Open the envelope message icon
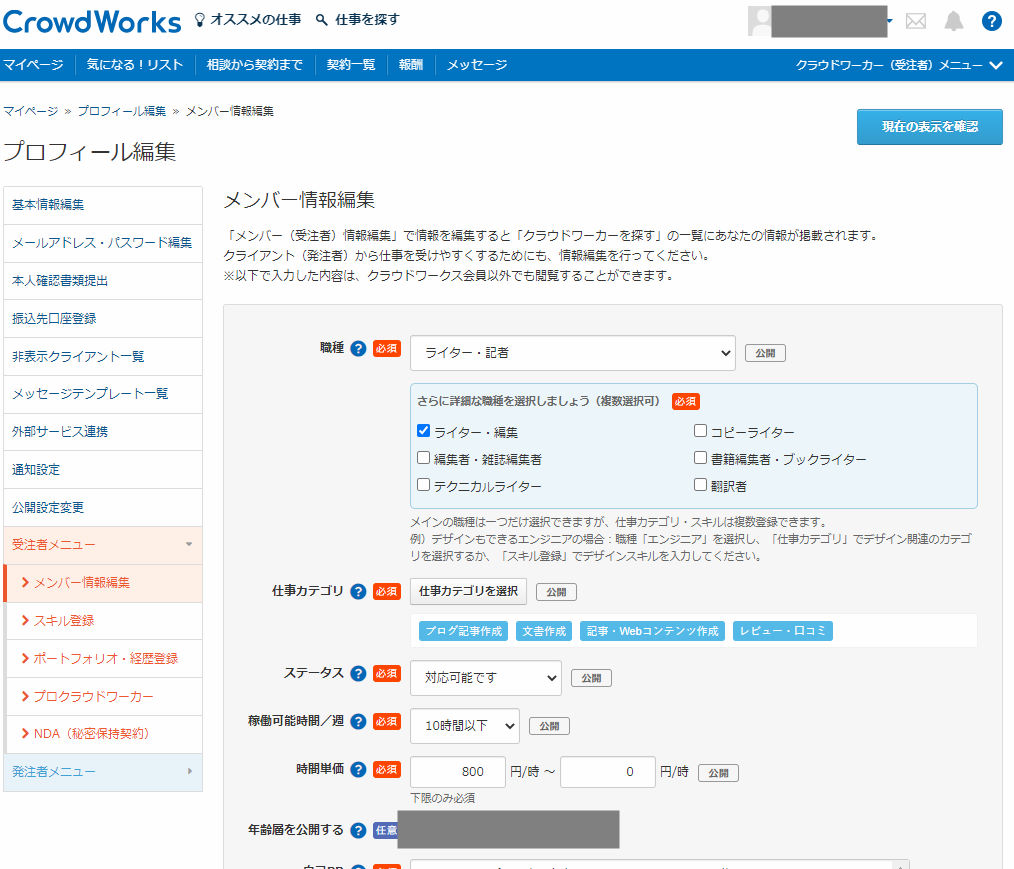 (915, 19)
